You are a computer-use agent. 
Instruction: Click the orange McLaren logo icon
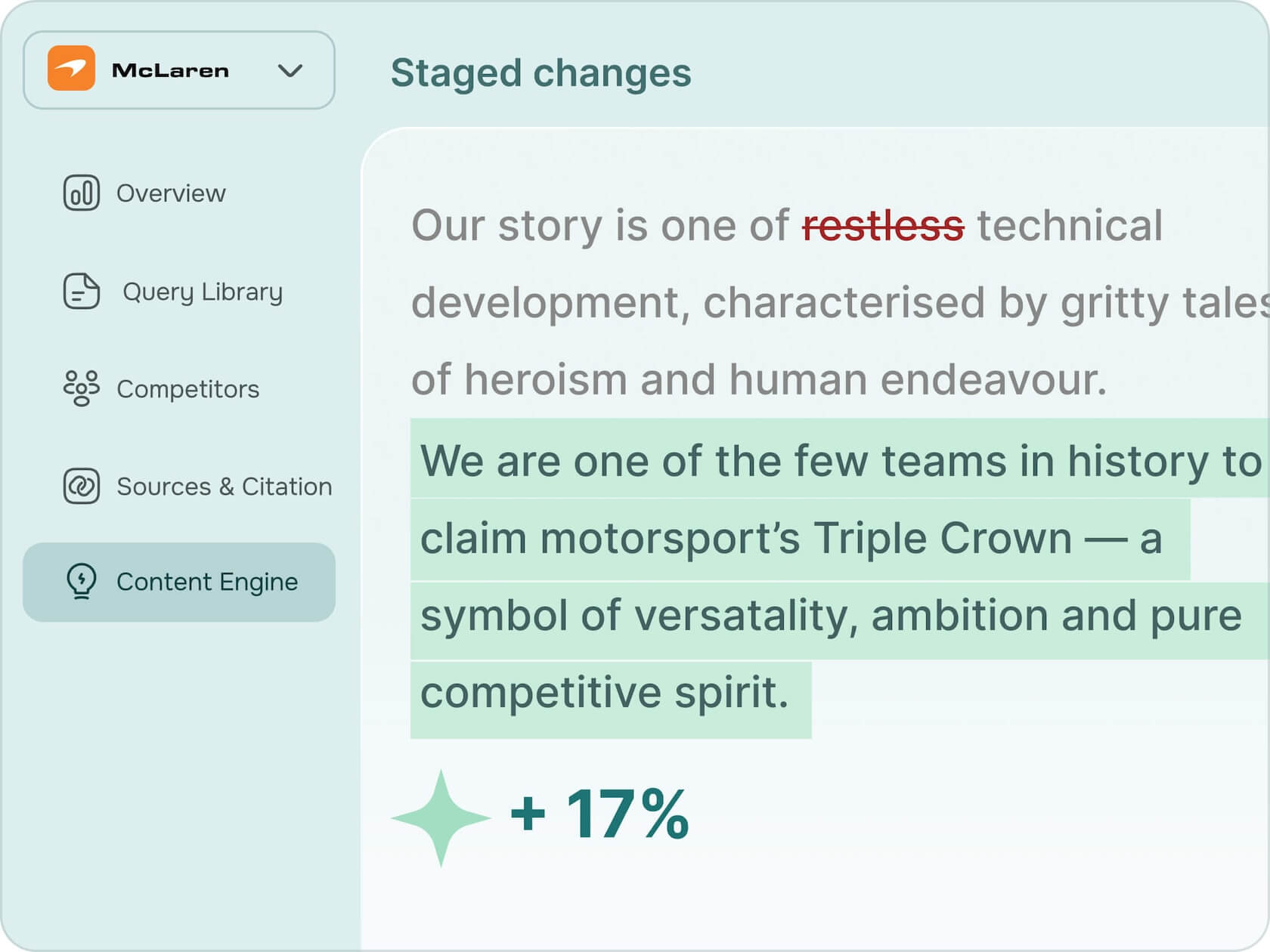71,69
